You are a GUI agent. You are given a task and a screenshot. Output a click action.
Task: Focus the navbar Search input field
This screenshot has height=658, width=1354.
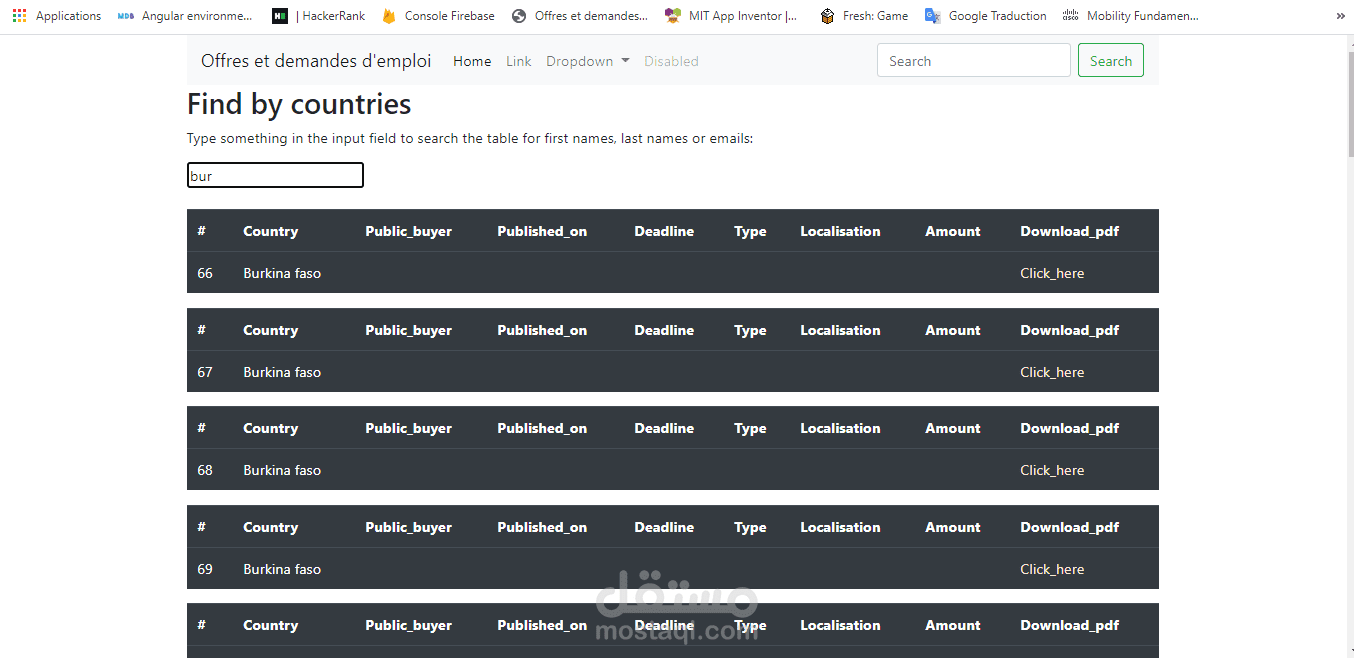click(x=974, y=61)
